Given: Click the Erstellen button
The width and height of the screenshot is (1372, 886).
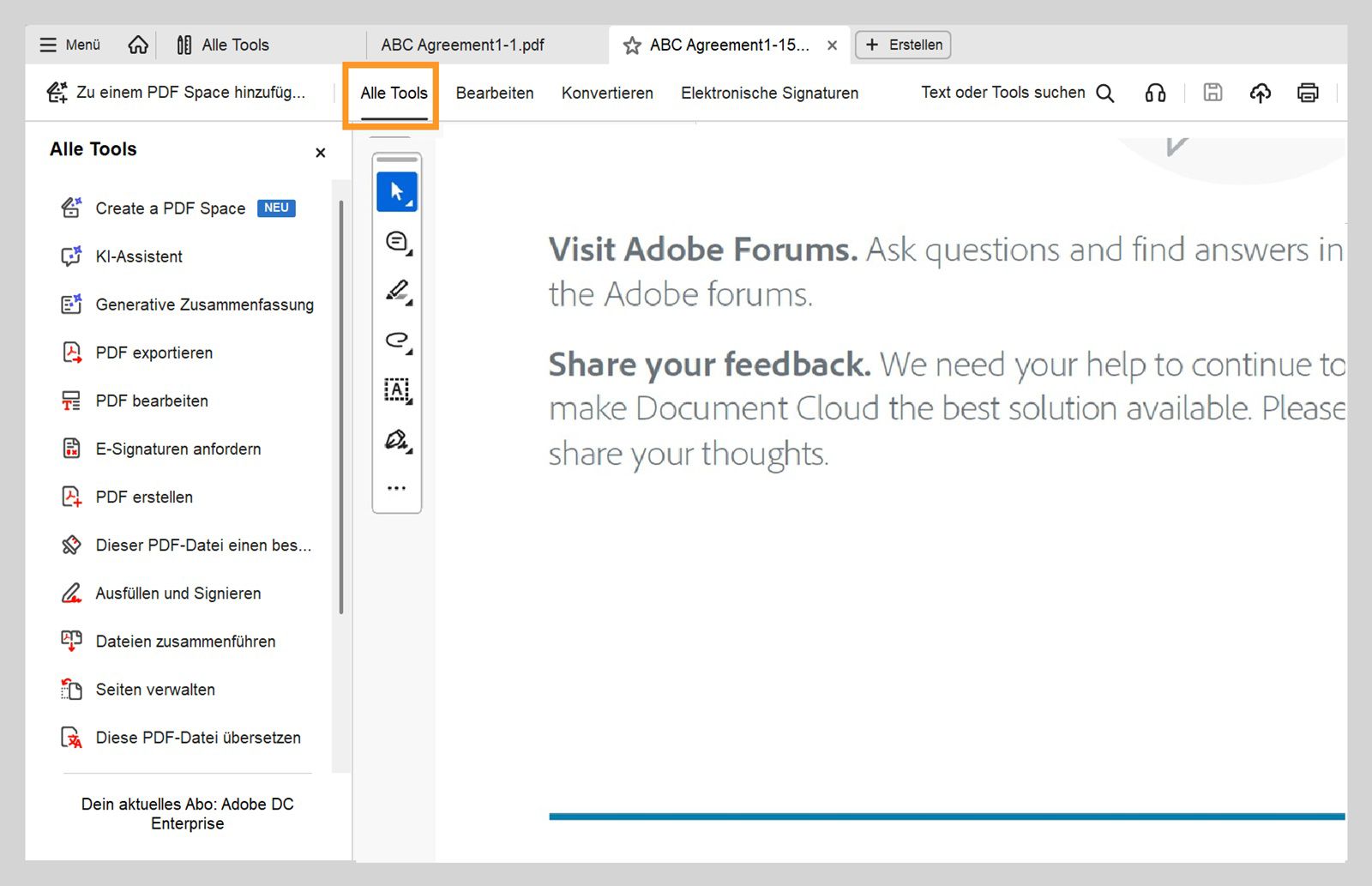Looking at the screenshot, I should point(903,45).
